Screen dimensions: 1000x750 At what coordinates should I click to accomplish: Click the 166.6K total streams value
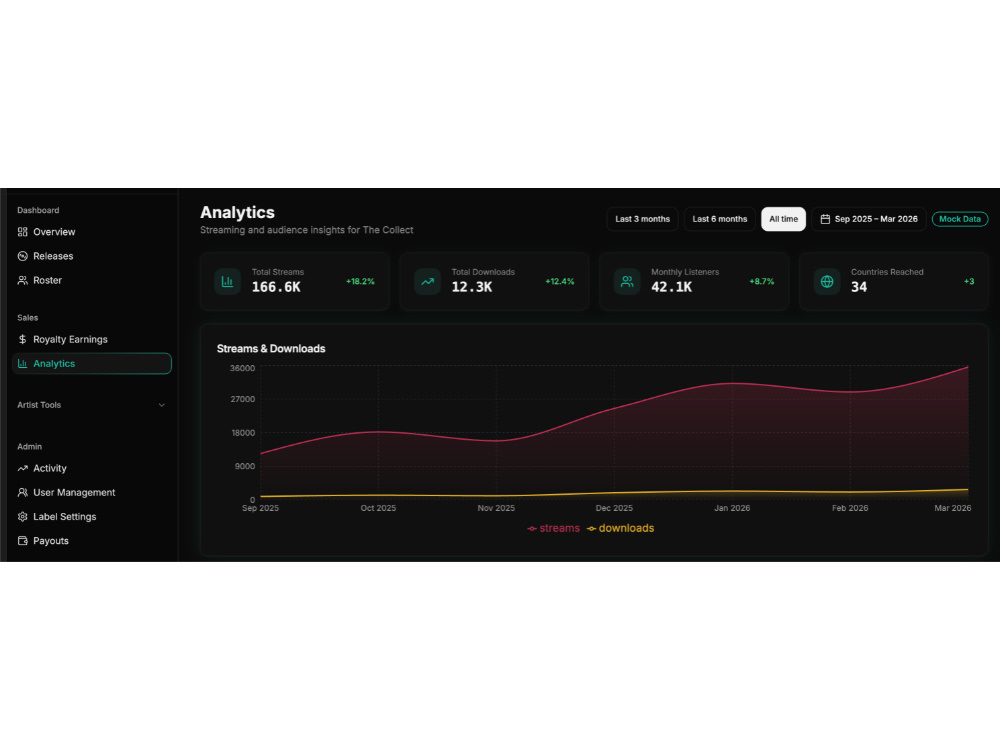click(276, 288)
